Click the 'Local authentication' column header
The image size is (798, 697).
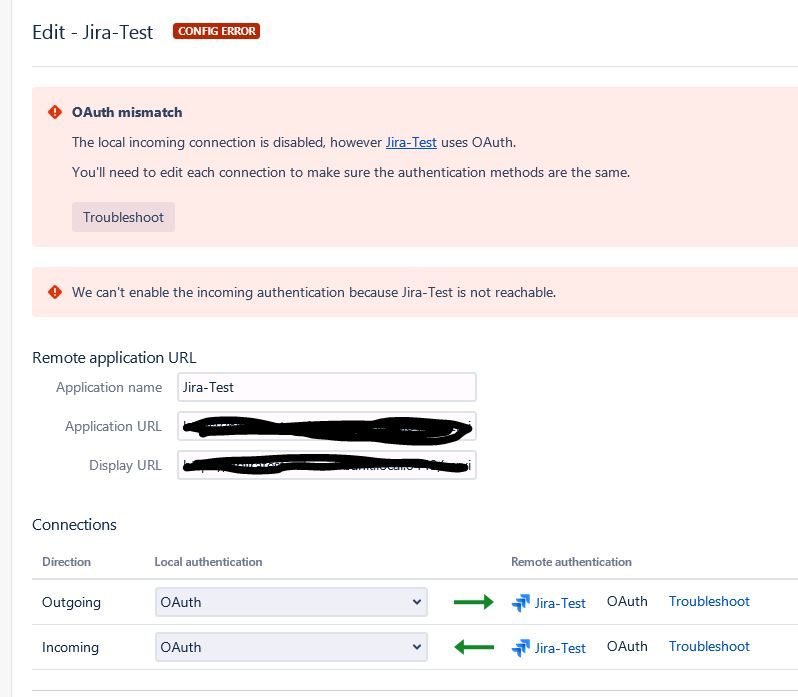208,562
